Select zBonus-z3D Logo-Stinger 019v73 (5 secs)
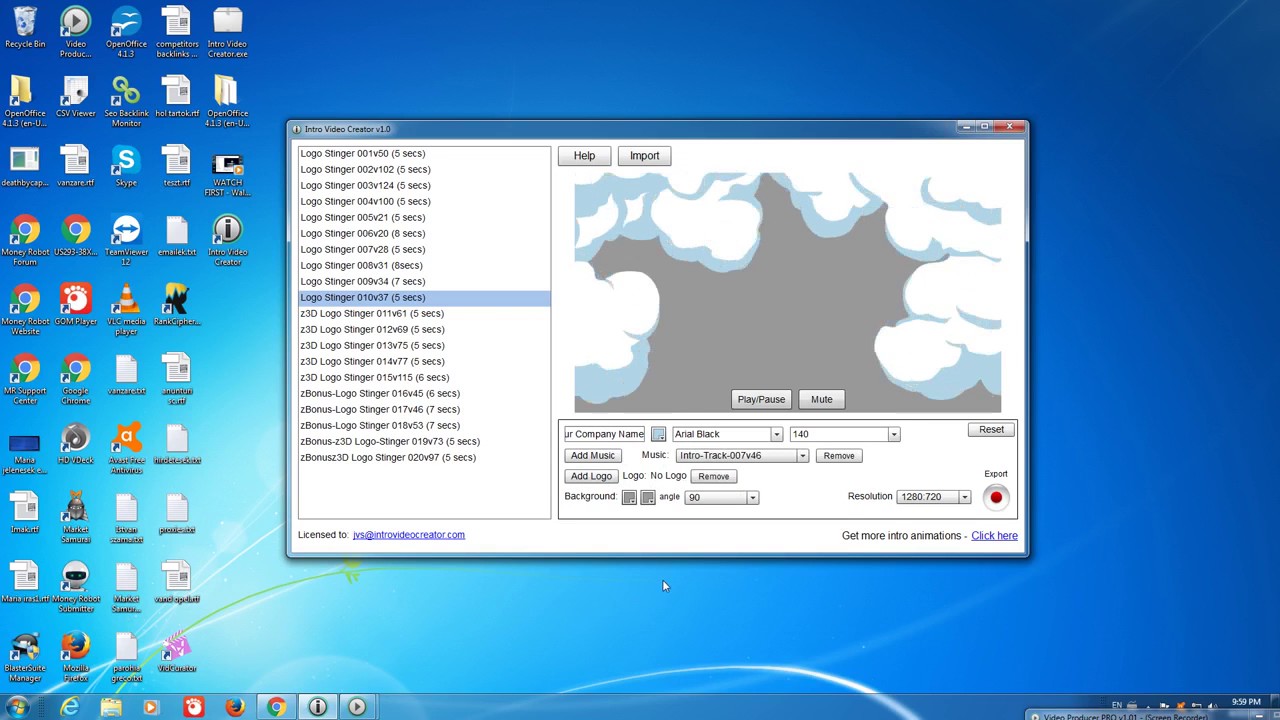Screen dimensions: 1280x720 (x=424, y=442)
